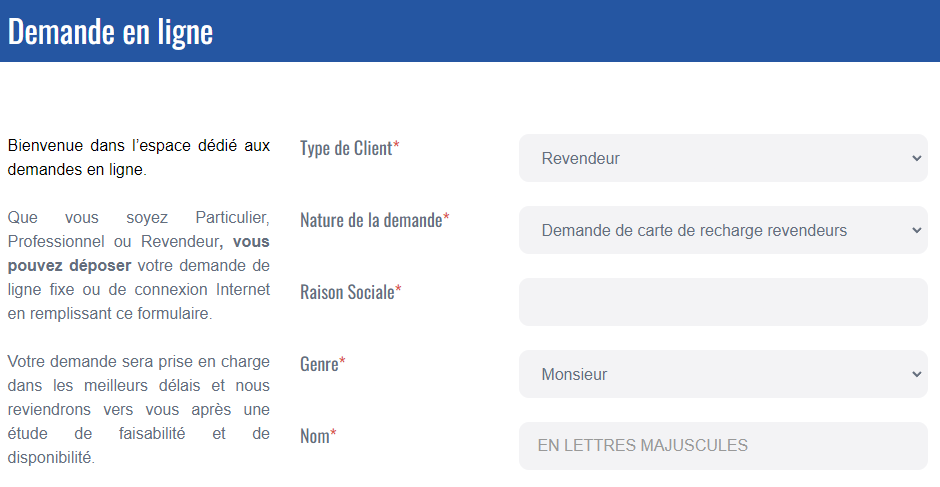Click the 'Demande en ligne' page heading
Image resolution: width=940 pixels, height=487 pixels.
110,31
